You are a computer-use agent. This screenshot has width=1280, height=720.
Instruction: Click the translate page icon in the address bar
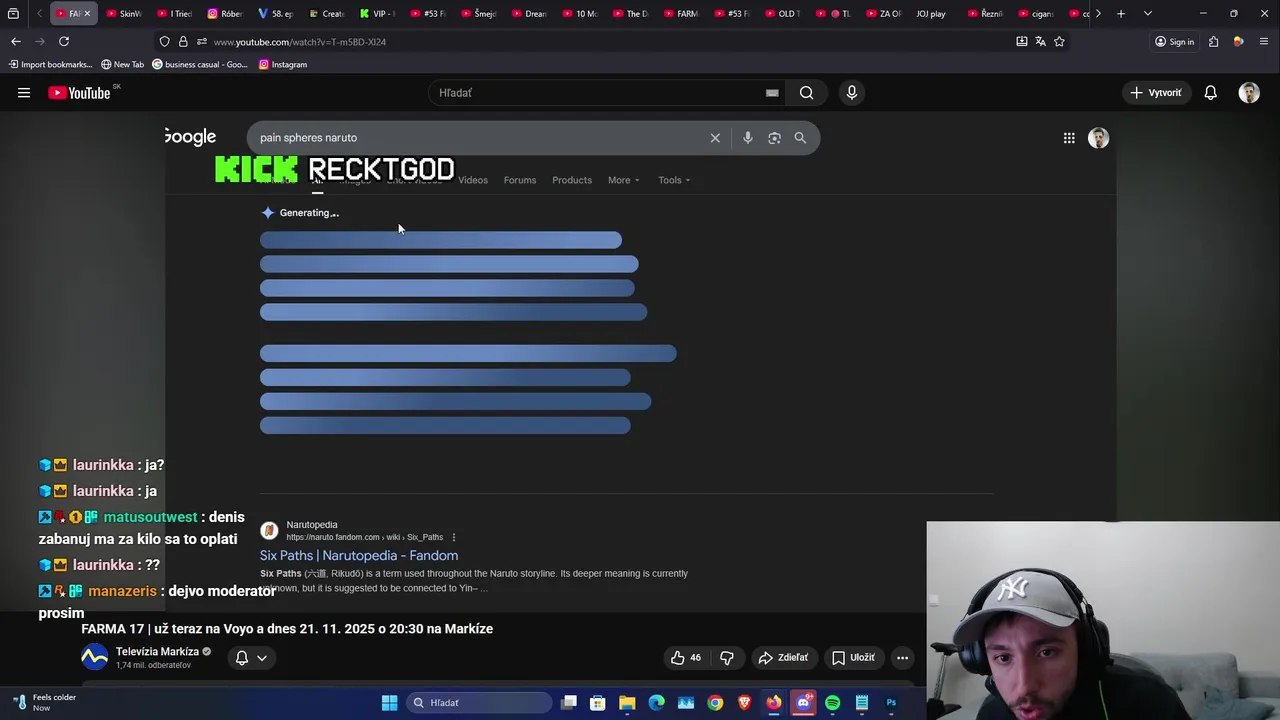pyautogui.click(x=1040, y=41)
